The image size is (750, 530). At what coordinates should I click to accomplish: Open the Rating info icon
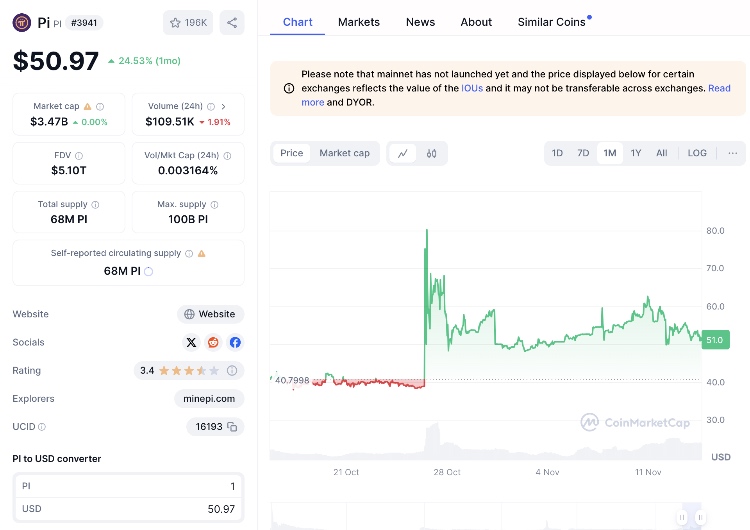[232, 370]
